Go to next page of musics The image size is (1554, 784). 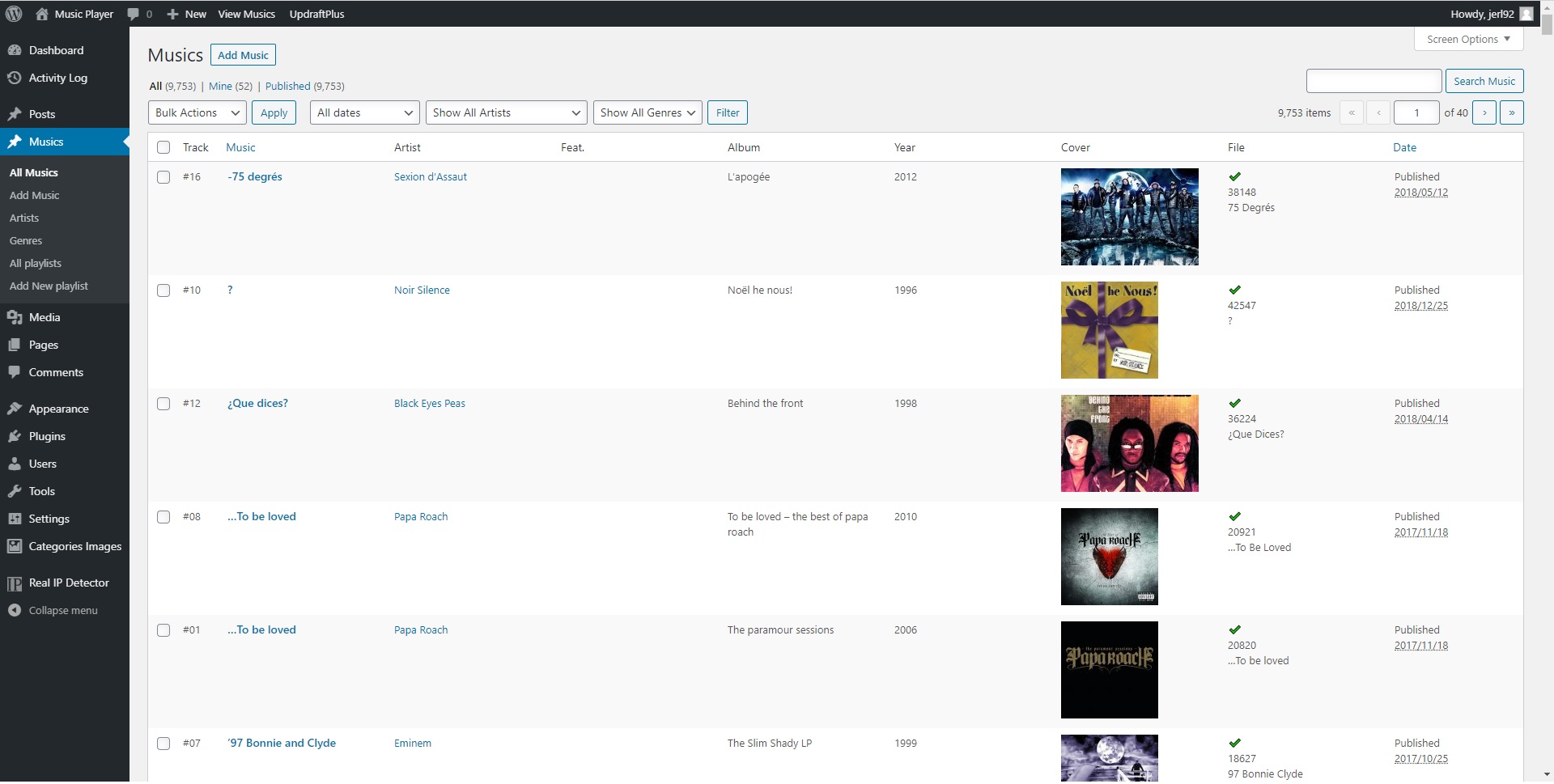pos(1484,112)
